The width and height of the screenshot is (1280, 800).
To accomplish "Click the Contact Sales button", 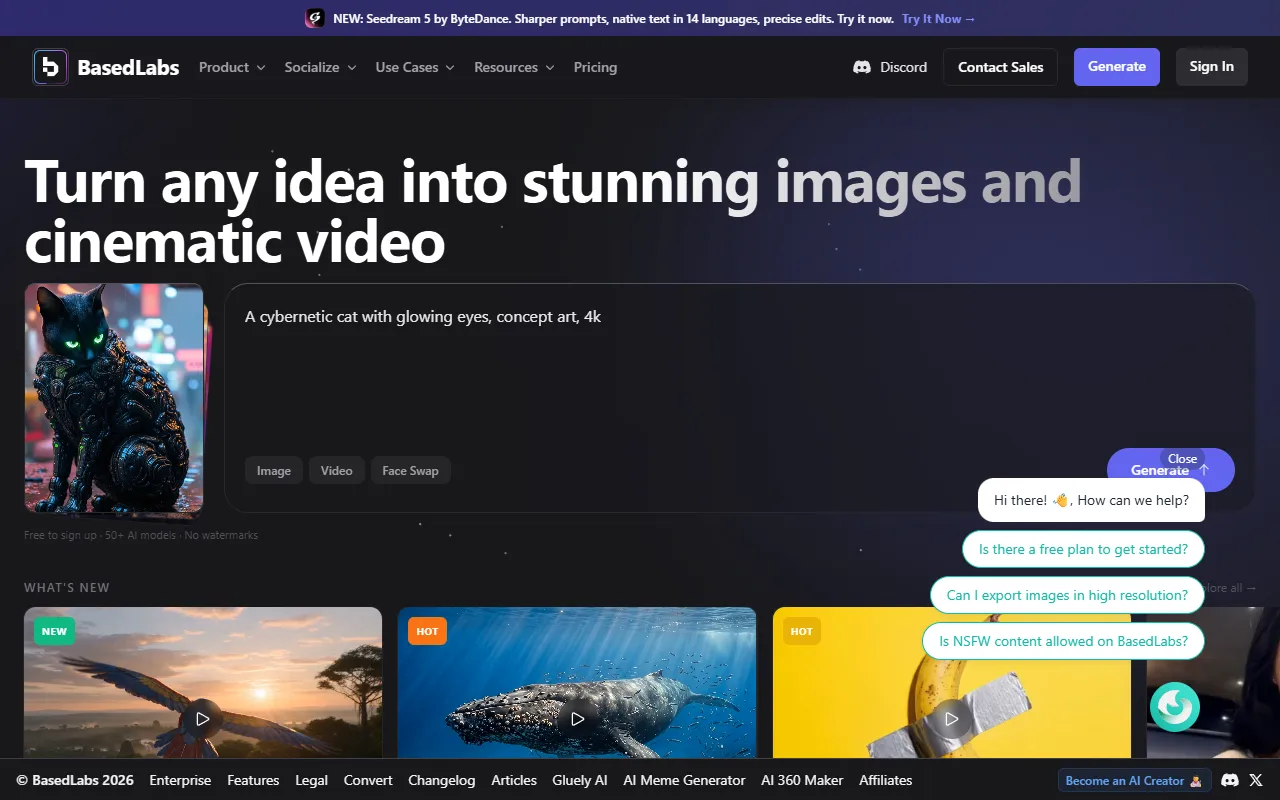I will click(x=1000, y=67).
